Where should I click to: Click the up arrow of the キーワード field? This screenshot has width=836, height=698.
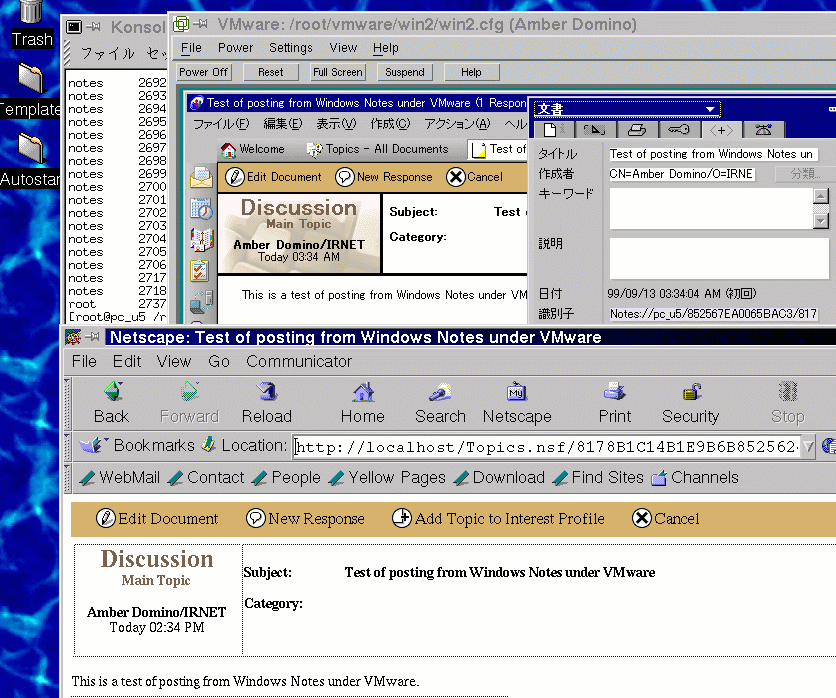pos(821,196)
